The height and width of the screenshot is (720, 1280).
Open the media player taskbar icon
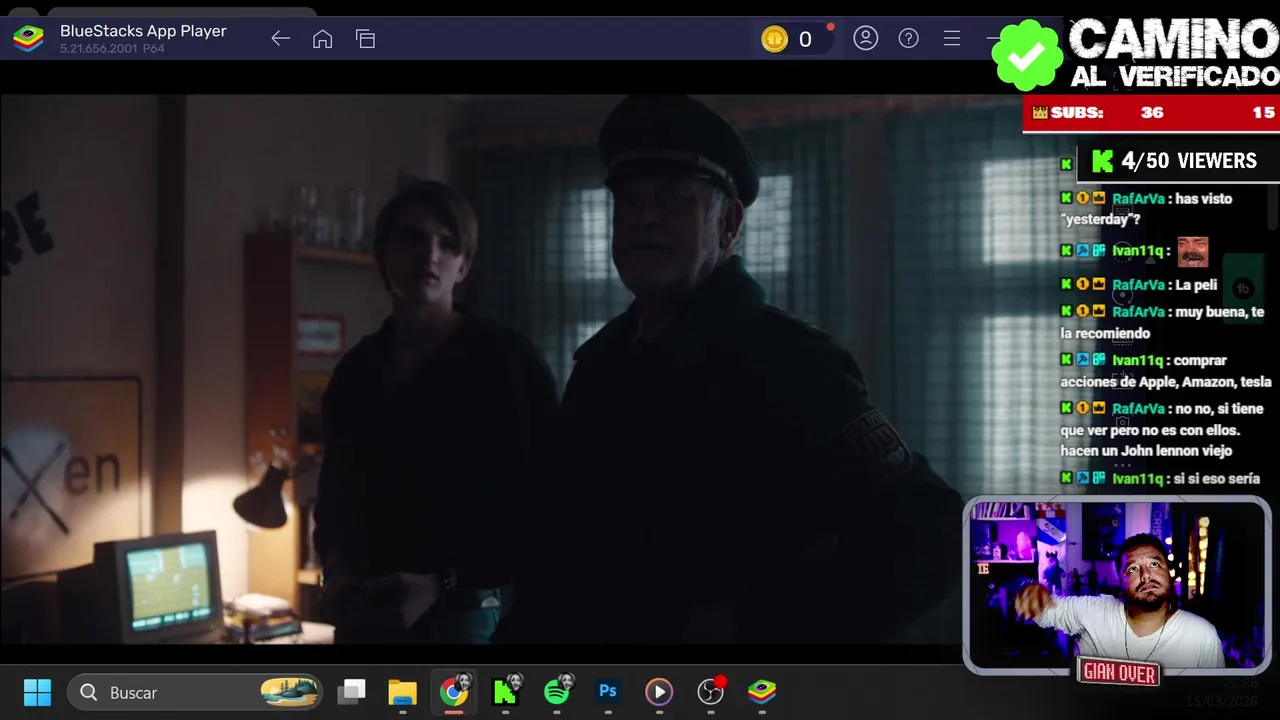659,692
